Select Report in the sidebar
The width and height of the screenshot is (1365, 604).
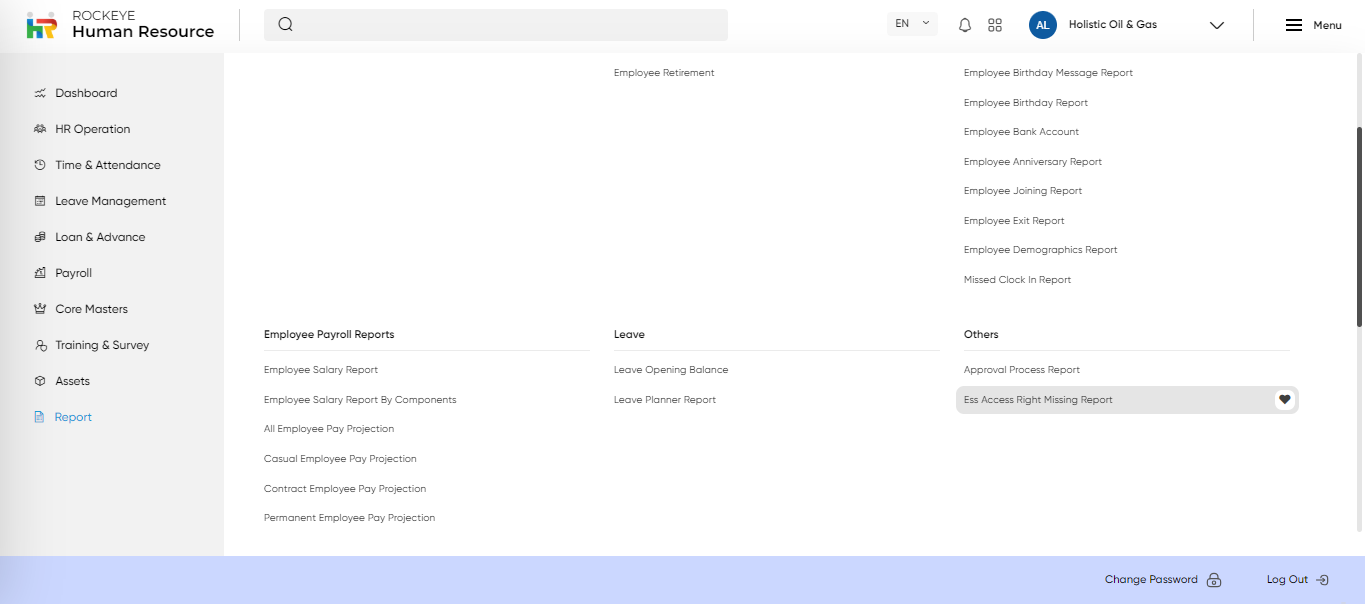tap(74, 417)
